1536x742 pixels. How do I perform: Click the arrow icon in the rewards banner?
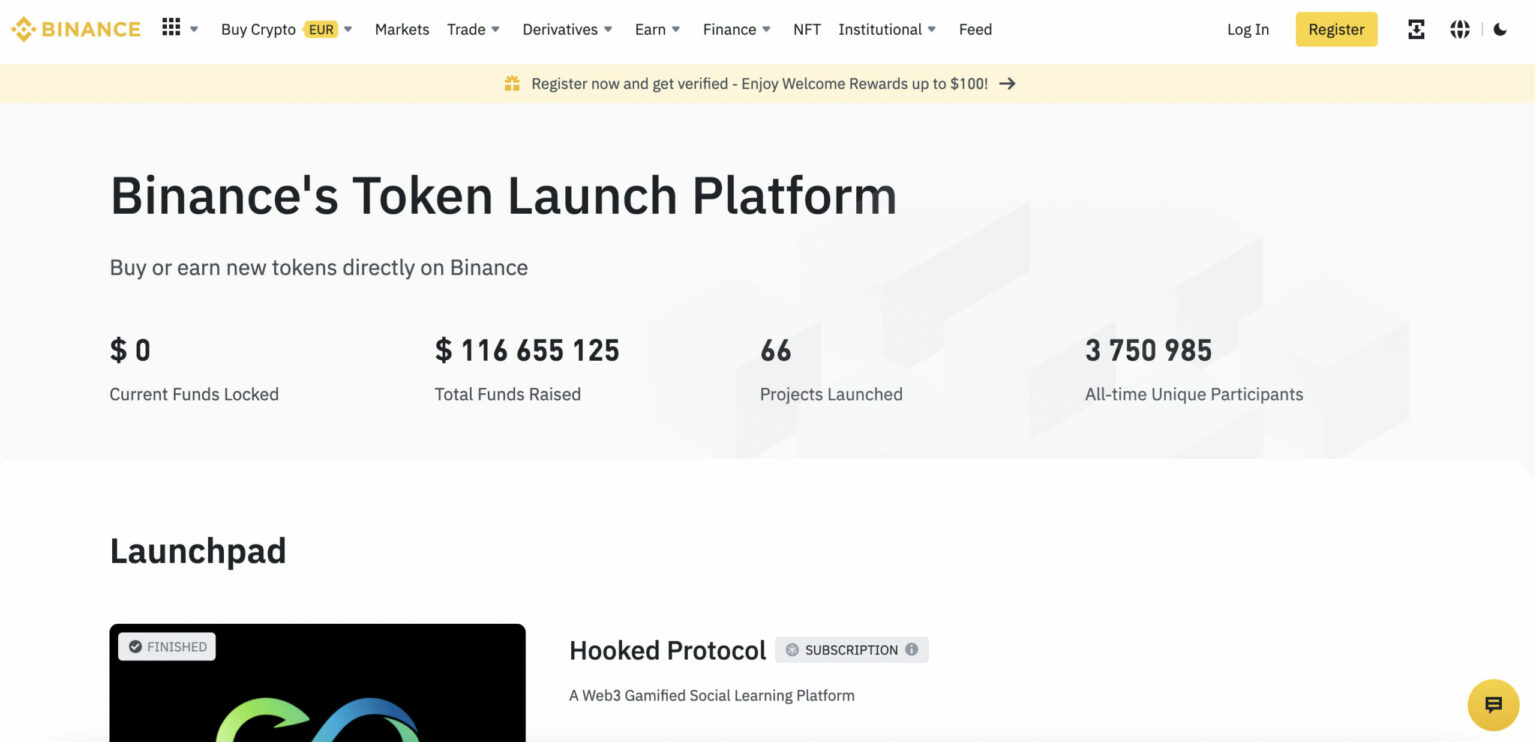coord(1008,83)
